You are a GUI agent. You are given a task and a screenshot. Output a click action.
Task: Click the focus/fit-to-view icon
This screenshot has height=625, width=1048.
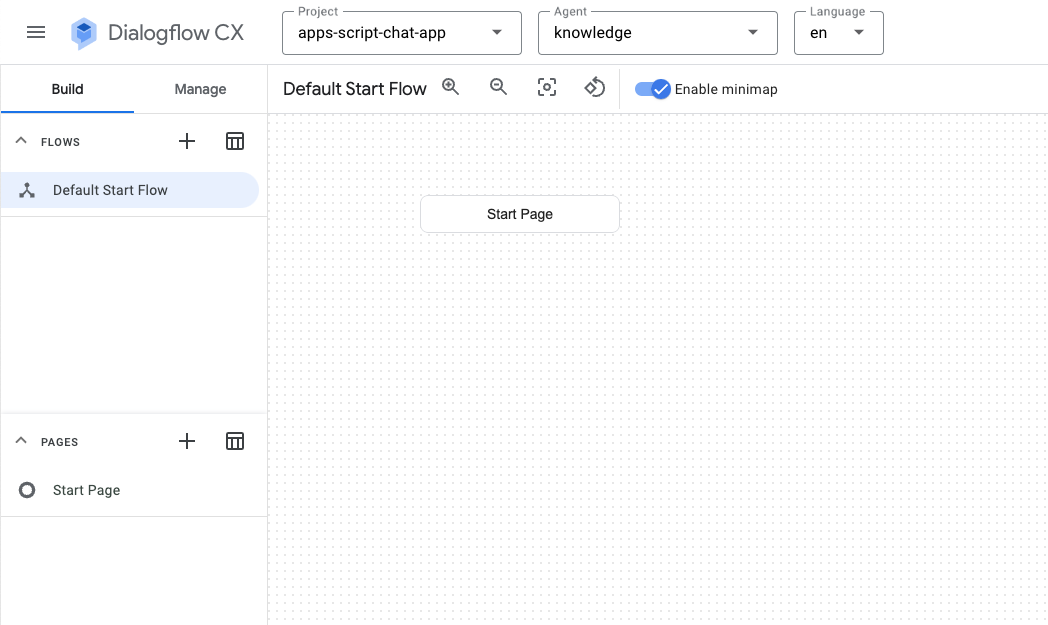(547, 88)
